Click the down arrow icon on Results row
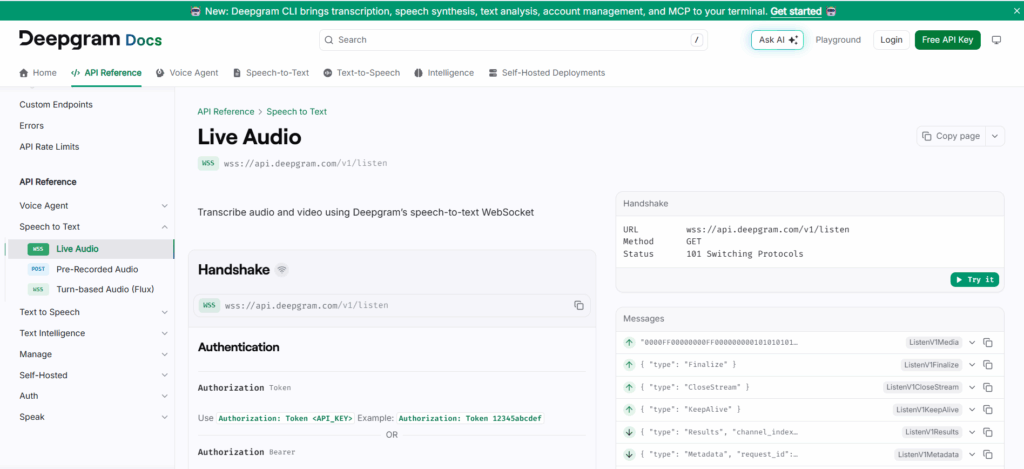Screen dimensions: 1024x469 point(630,432)
